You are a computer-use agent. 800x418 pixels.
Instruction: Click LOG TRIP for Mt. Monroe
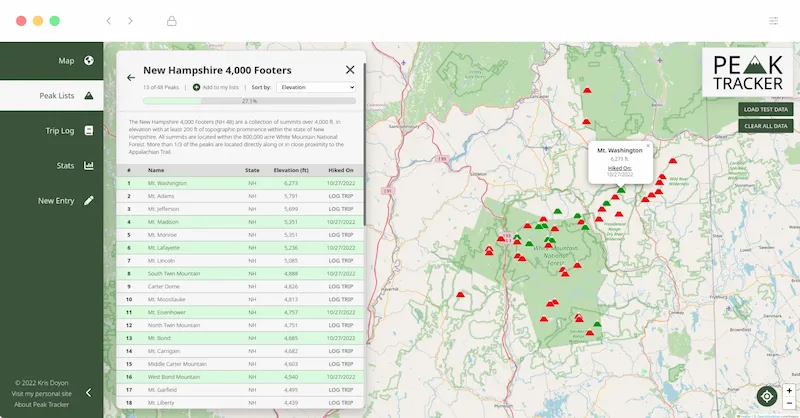click(x=341, y=235)
